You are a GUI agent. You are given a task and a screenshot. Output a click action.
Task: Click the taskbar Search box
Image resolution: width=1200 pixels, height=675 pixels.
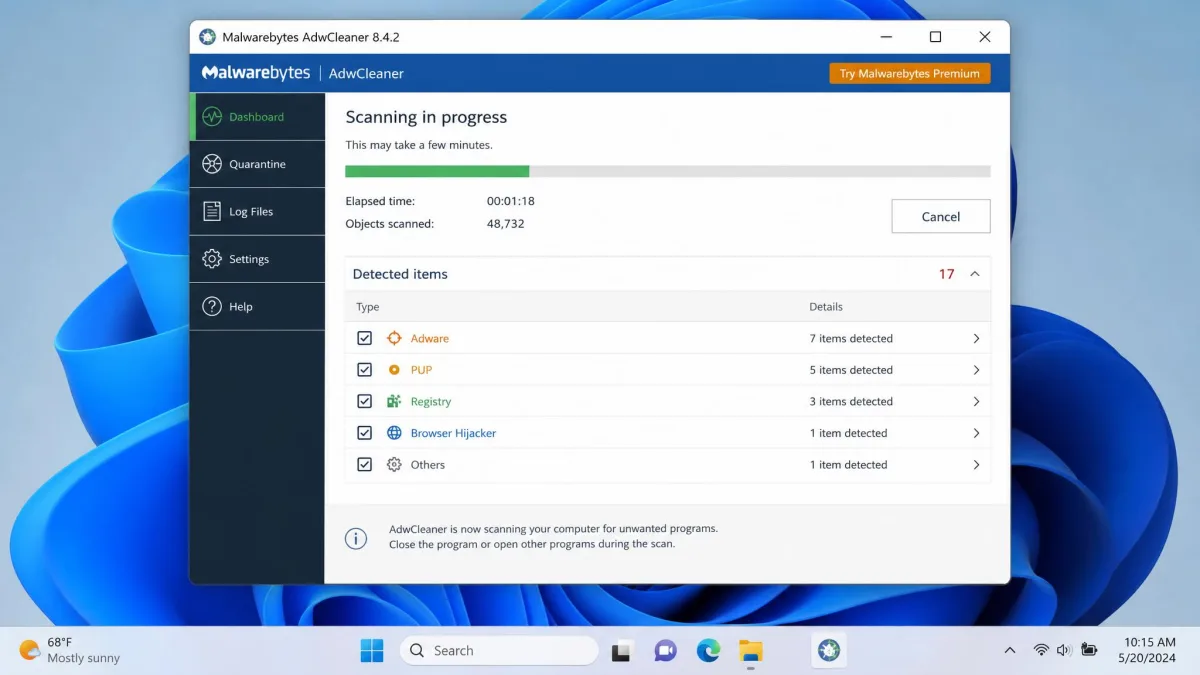coord(499,651)
